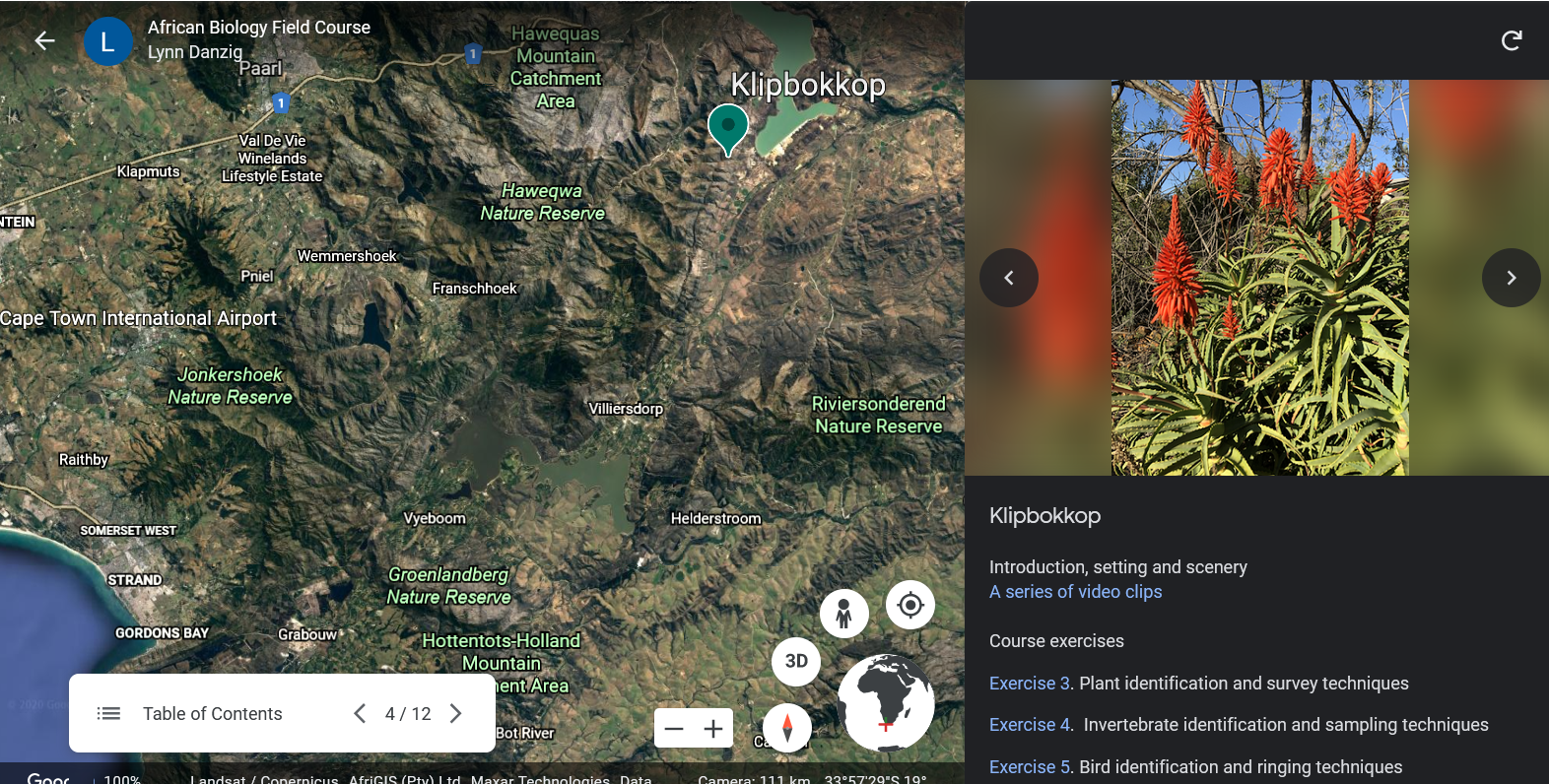1549x784 pixels.
Task: Click the Klipbokkop map pin marker
Action: 728,128
